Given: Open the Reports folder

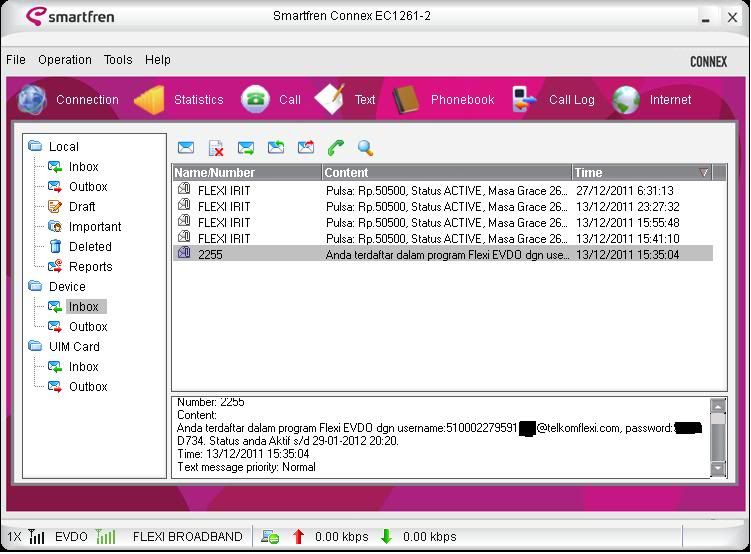Looking at the screenshot, I should click(91, 267).
